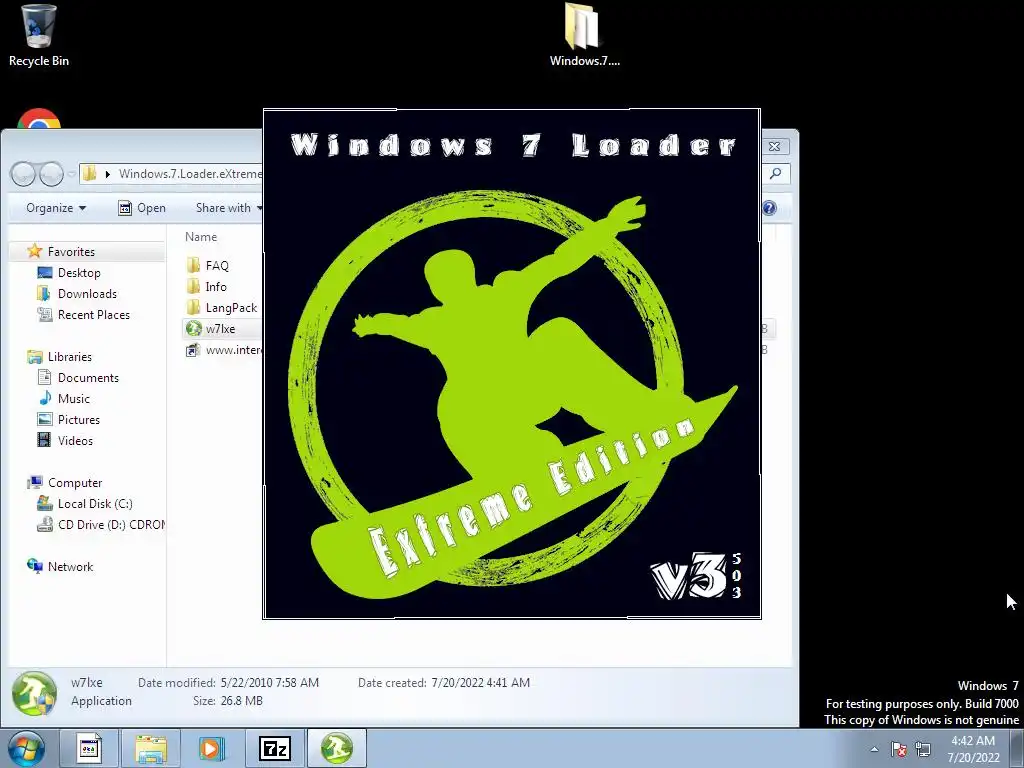The width and height of the screenshot is (1024, 768).
Task: Click the w7lxe icon in the details pane
Action: [x=34, y=693]
